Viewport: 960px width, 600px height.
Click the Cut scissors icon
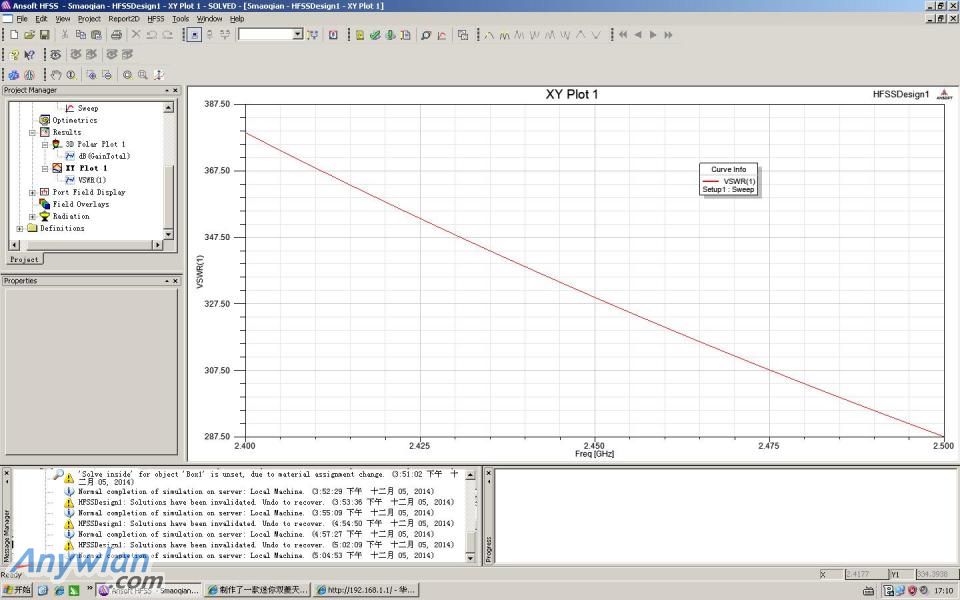(65, 35)
